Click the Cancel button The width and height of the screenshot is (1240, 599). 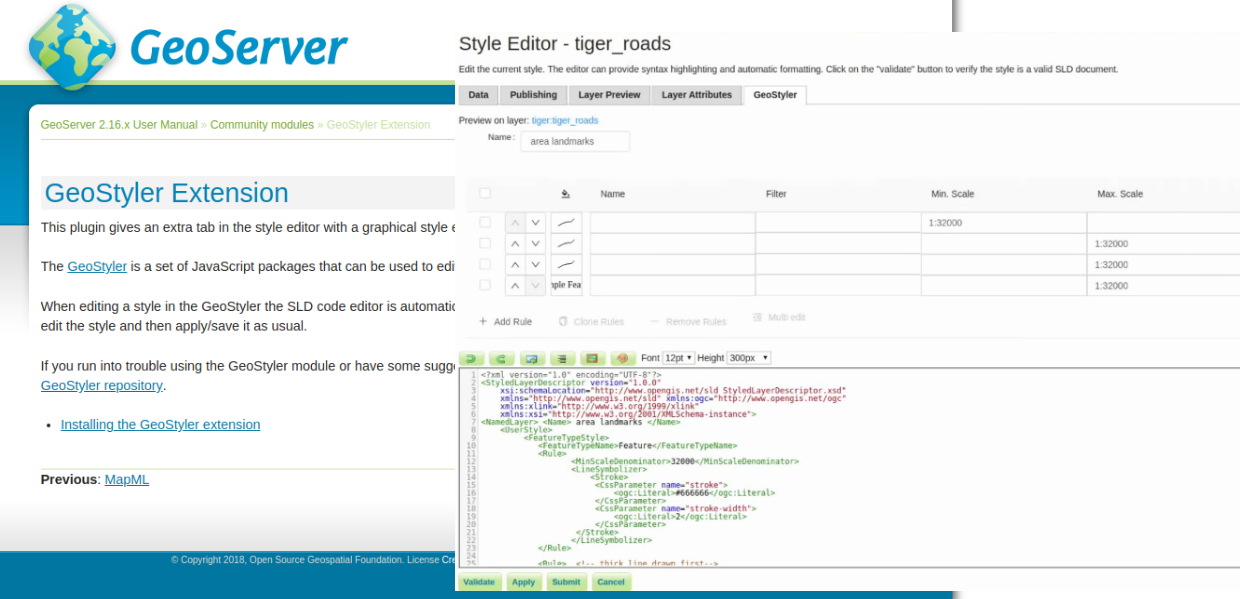(x=611, y=582)
